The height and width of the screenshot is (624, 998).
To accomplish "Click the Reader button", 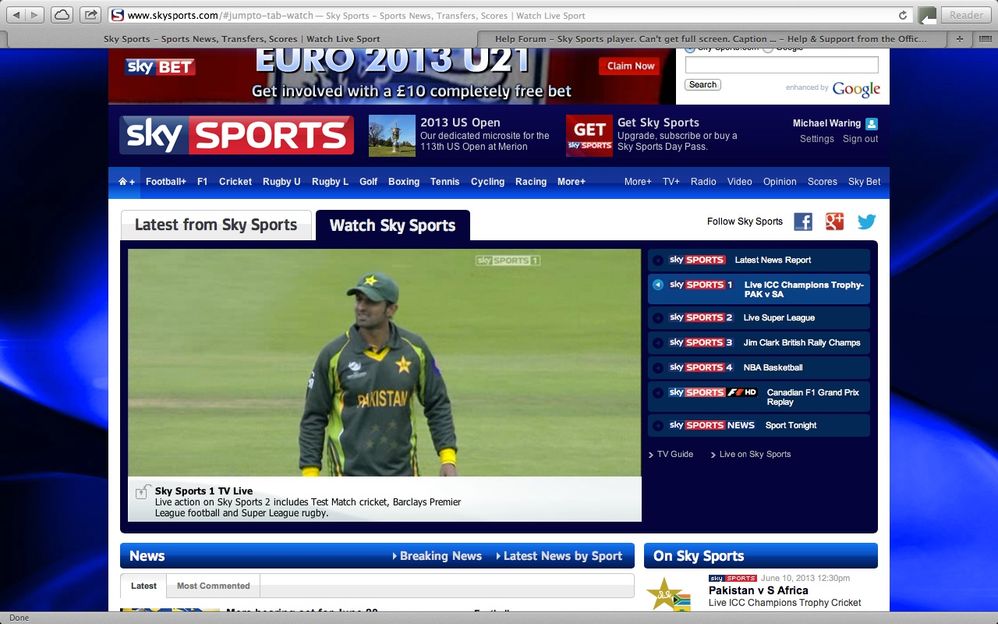I will click(966, 15).
